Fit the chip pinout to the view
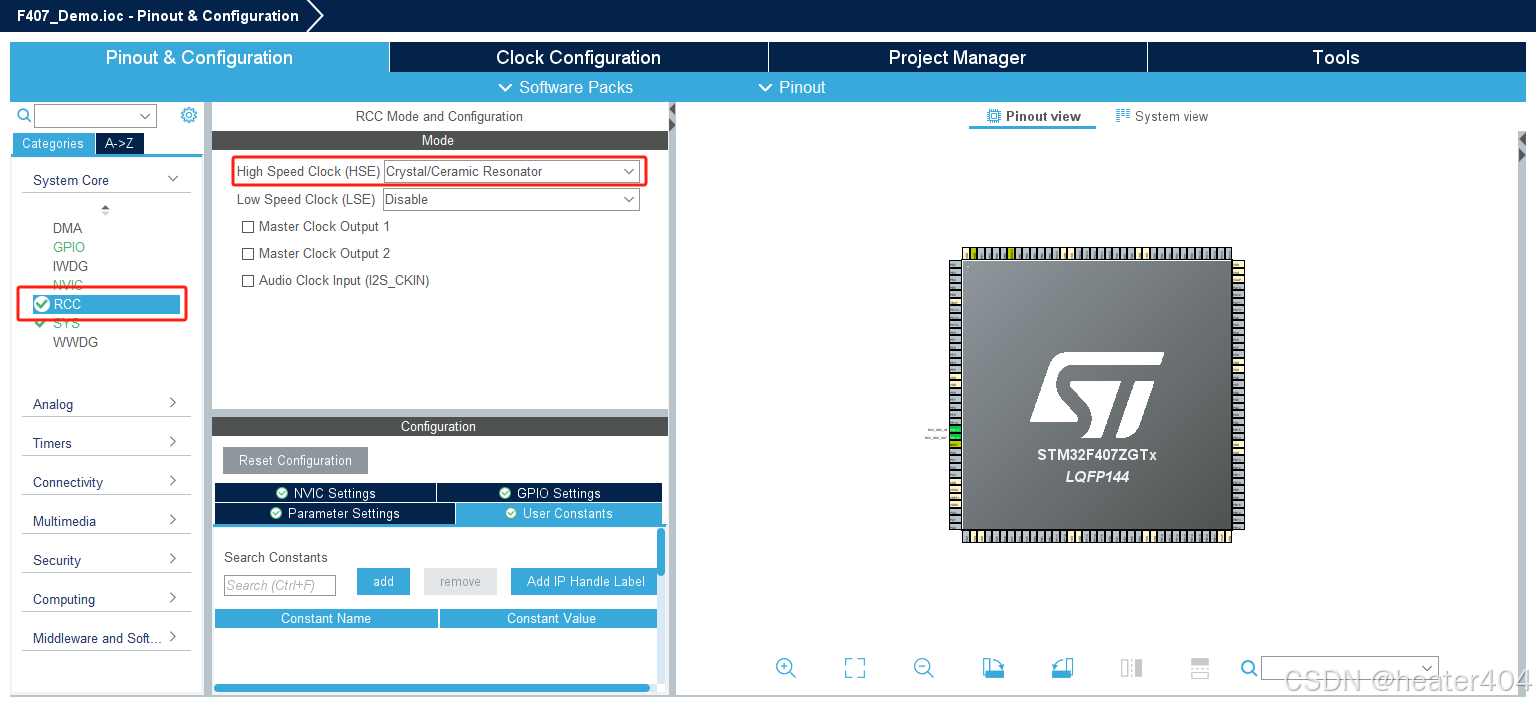The image size is (1536, 707). (x=855, y=668)
